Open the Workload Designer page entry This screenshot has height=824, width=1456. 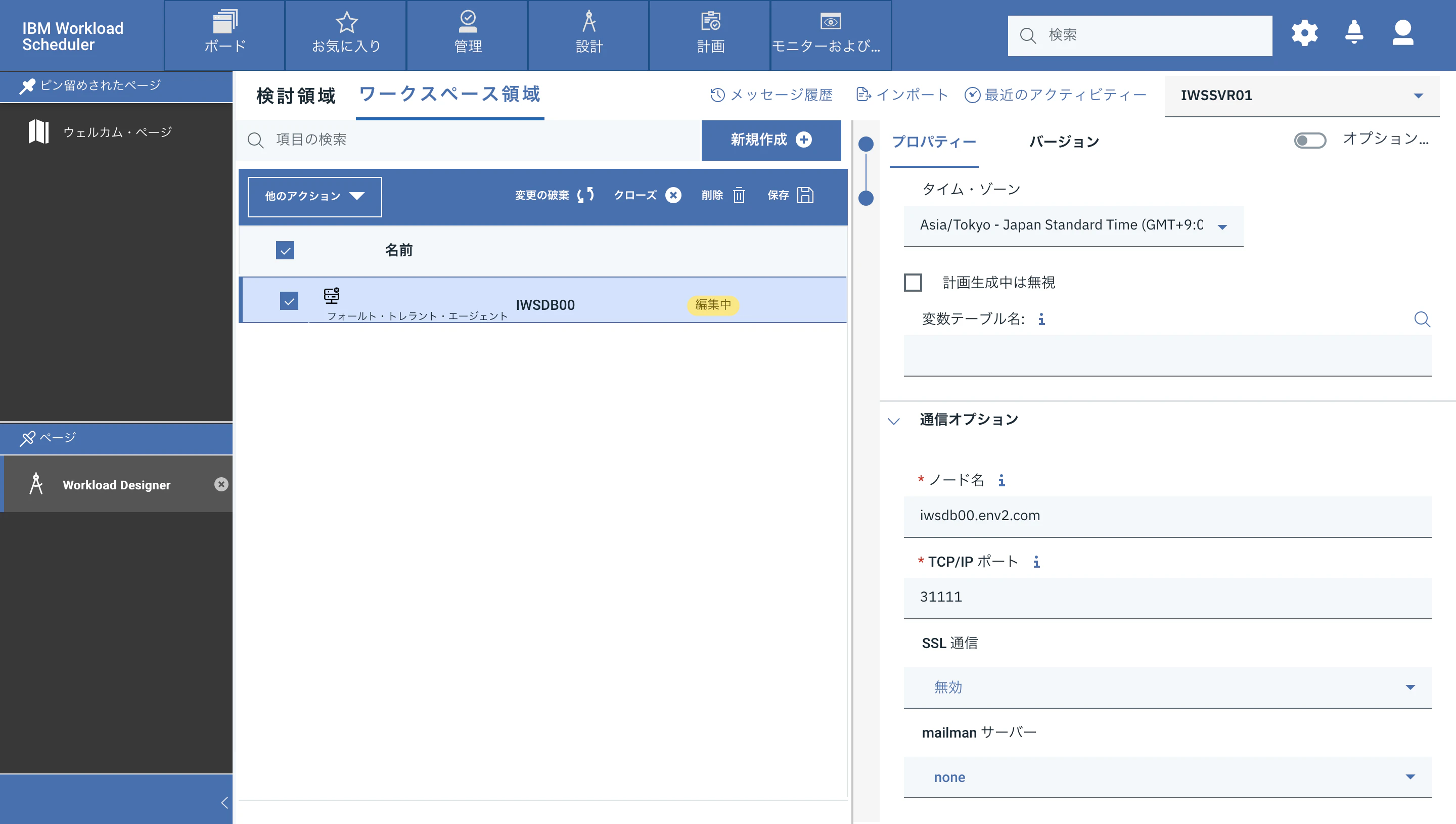coord(117,485)
